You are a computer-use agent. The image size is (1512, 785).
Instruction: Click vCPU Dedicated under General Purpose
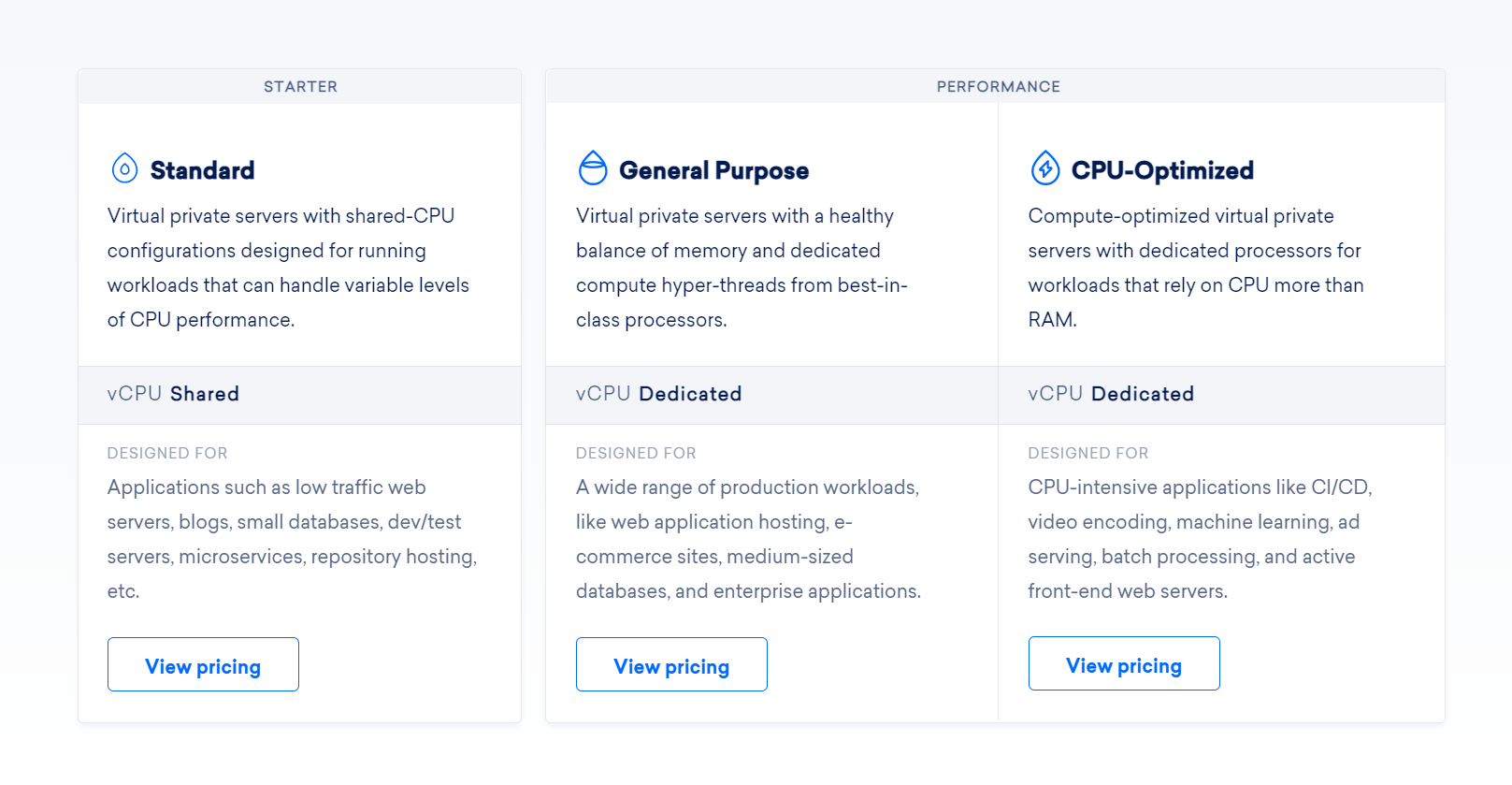coord(658,394)
